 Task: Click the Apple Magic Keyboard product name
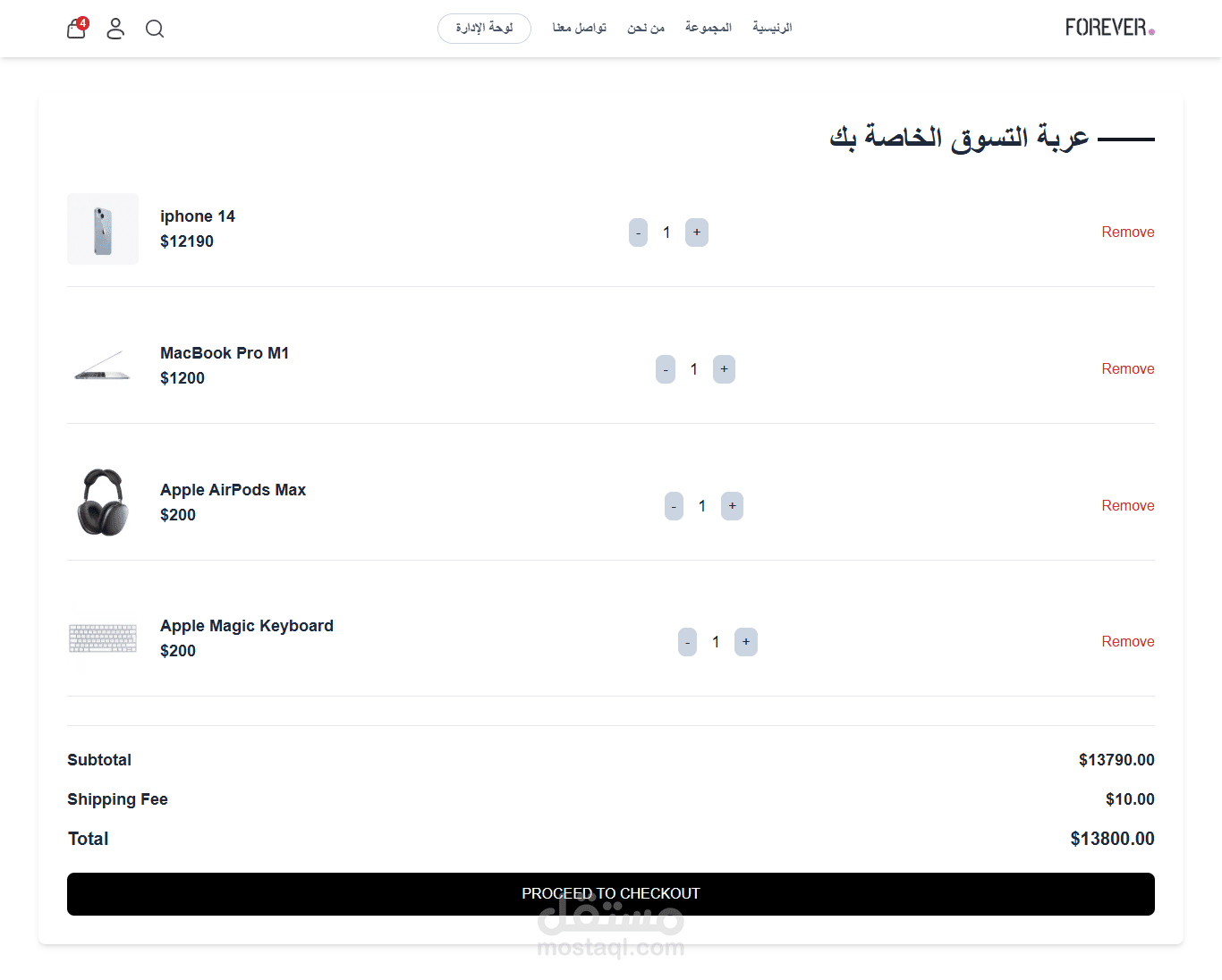pos(247,626)
